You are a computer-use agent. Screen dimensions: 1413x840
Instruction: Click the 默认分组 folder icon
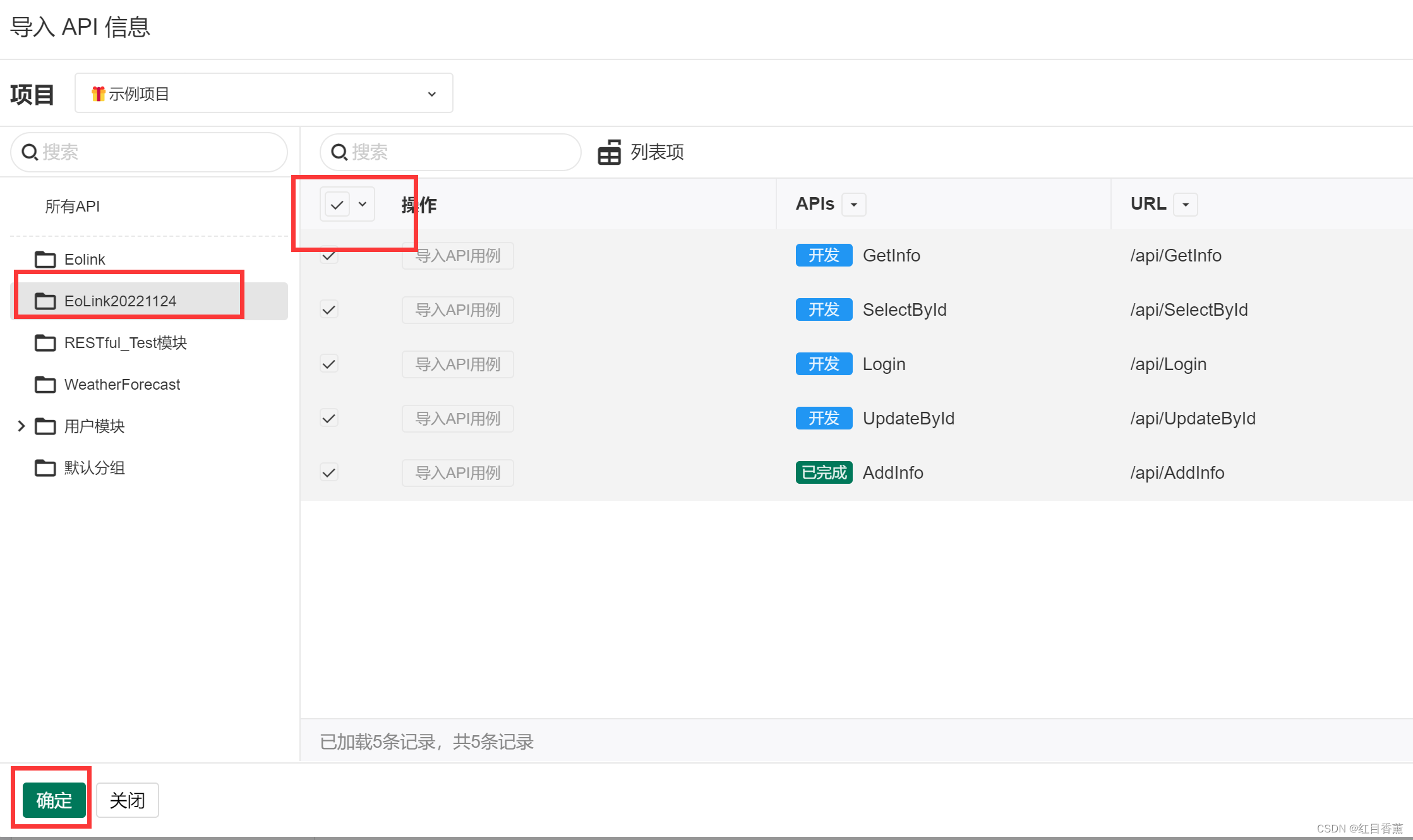(45, 468)
